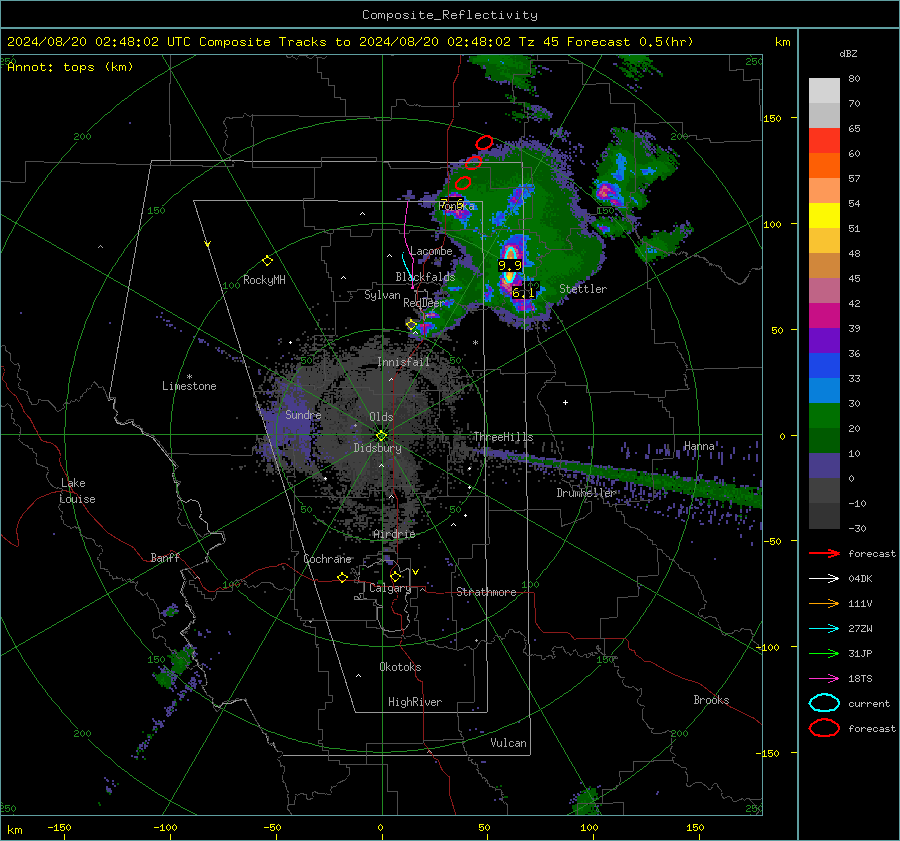Viewport: 900px width, 841px height.
Task: Click the yellow radar-site diamond above Didsbury
Action: tap(381, 435)
